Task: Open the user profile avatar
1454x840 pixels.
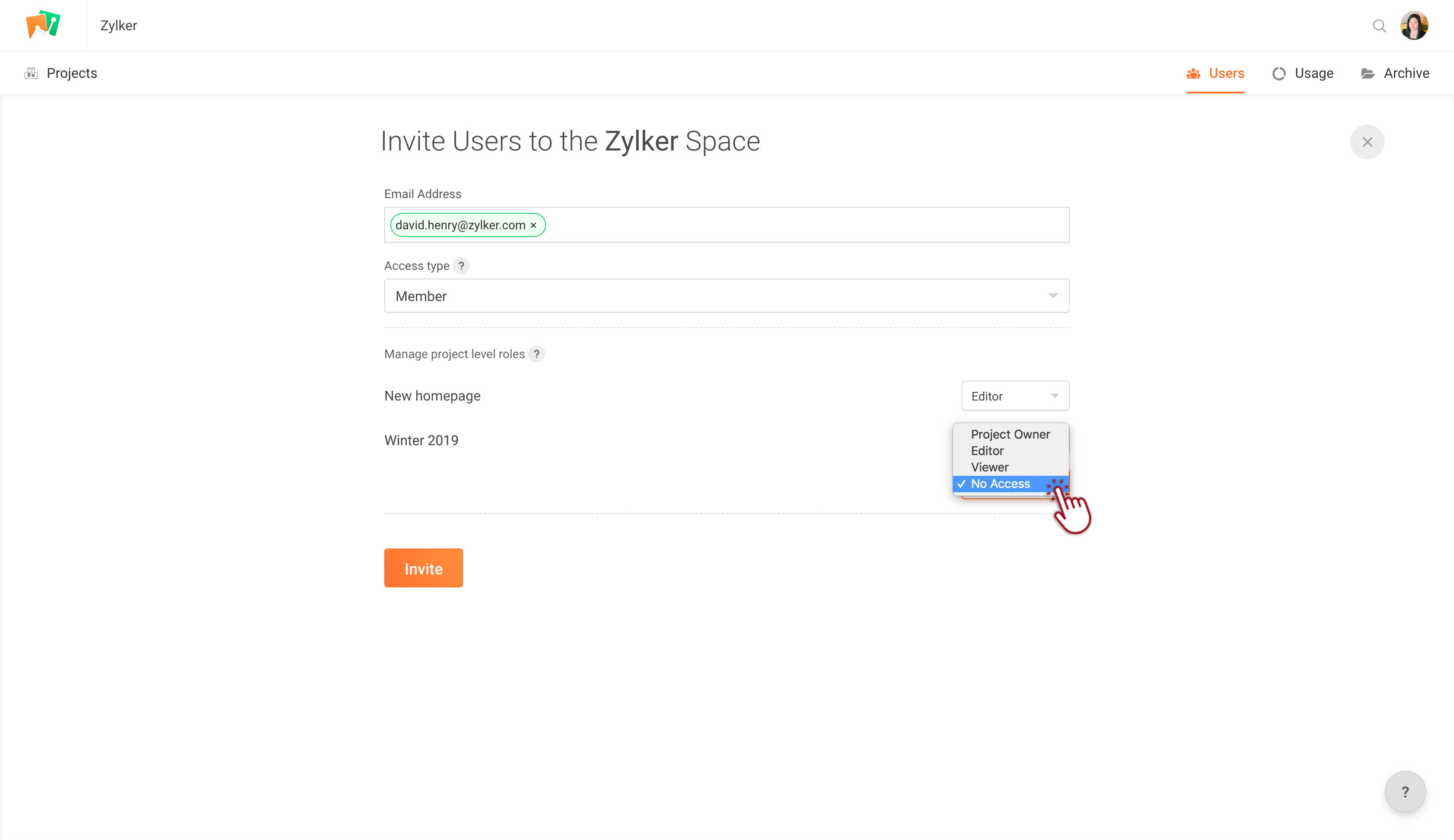Action: [1414, 26]
